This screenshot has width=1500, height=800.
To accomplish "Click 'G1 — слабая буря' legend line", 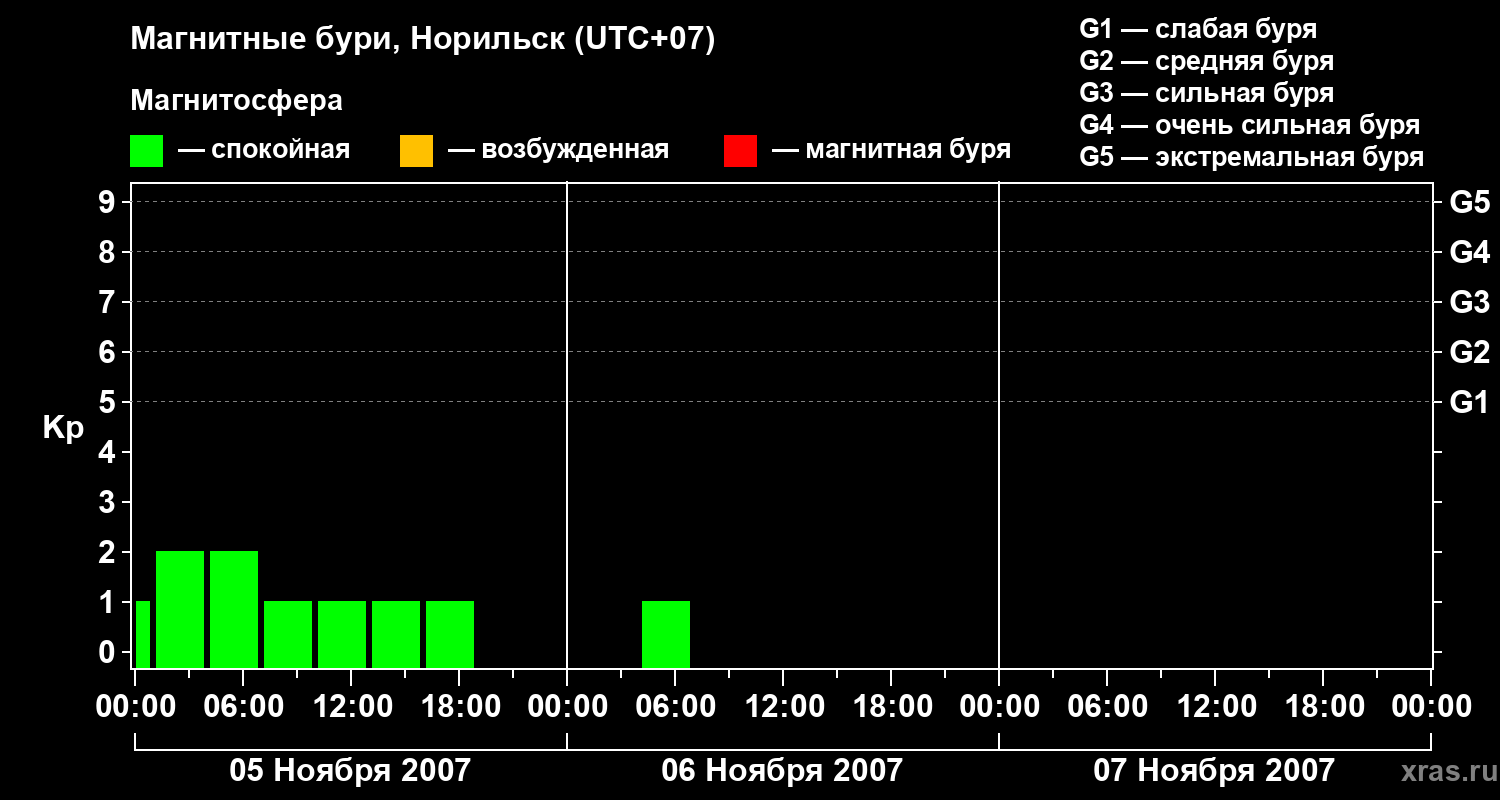I will pyautogui.click(x=1198, y=29).
